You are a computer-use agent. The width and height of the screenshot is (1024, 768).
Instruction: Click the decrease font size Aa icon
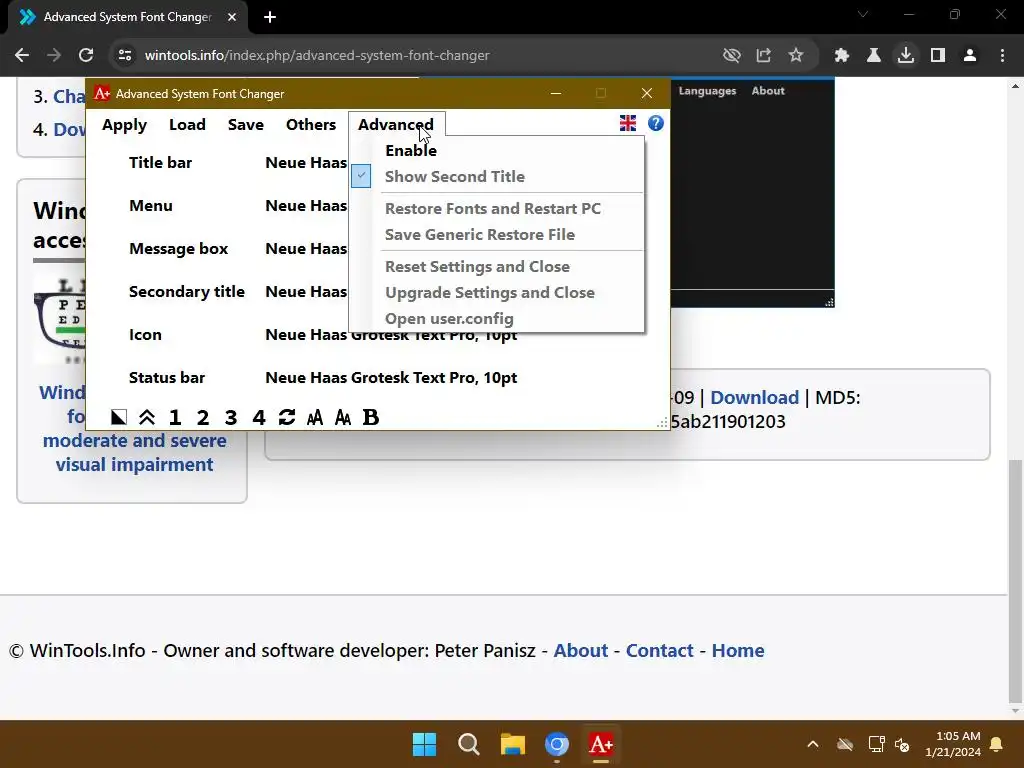tap(343, 417)
